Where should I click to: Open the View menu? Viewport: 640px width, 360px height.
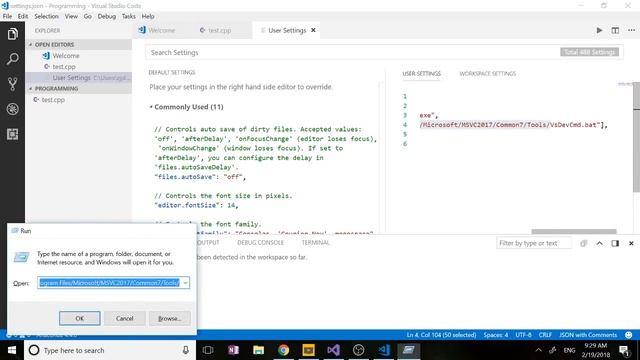point(71,16)
